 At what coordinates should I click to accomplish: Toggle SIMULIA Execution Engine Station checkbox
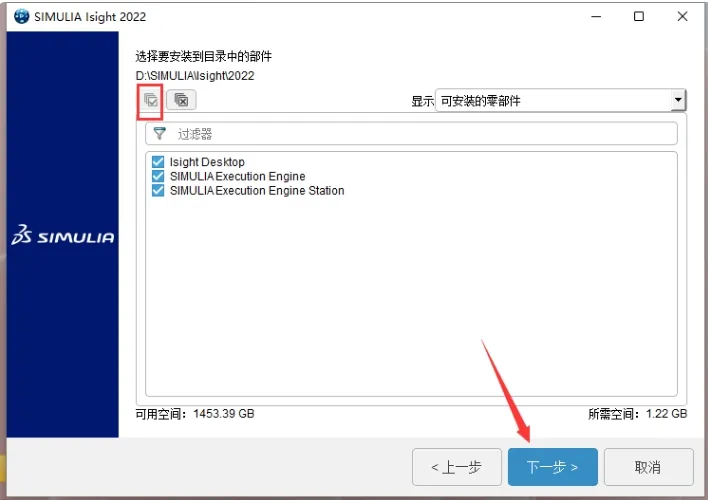(x=158, y=191)
